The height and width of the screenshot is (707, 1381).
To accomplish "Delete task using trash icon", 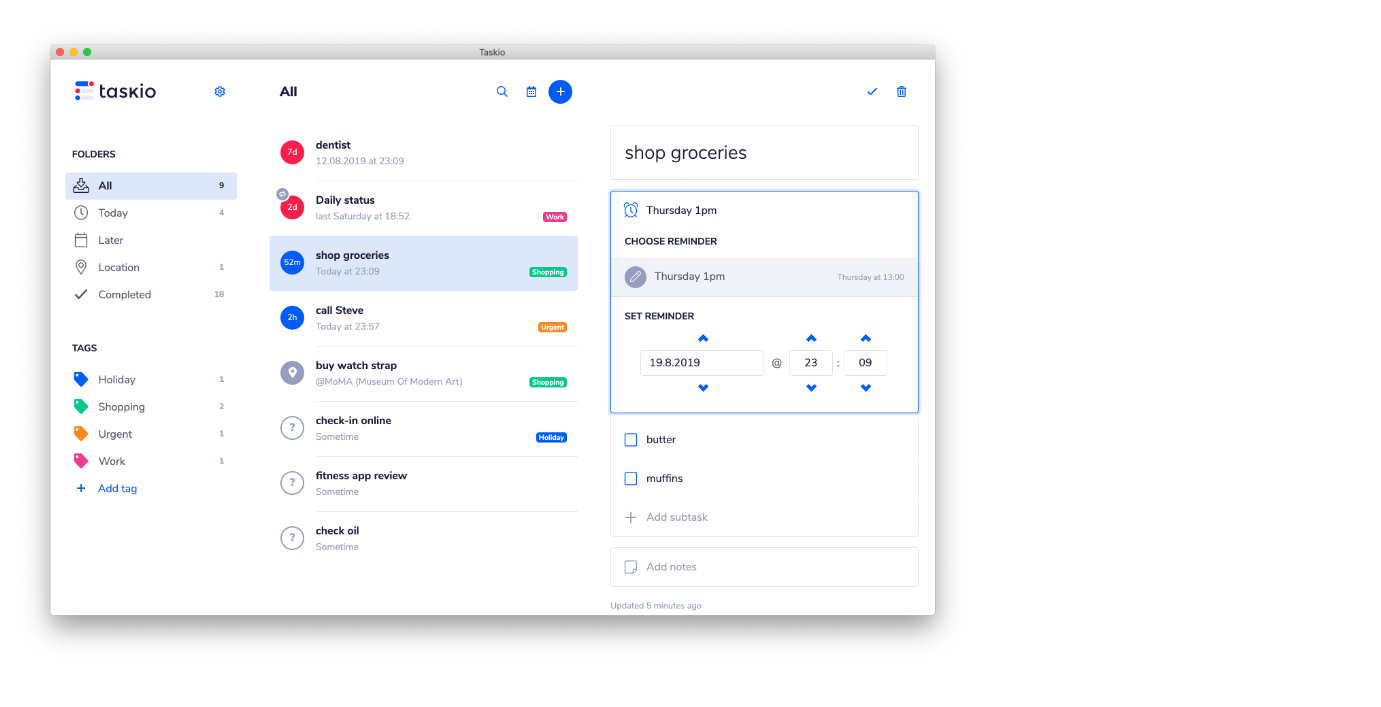I will [x=901, y=91].
